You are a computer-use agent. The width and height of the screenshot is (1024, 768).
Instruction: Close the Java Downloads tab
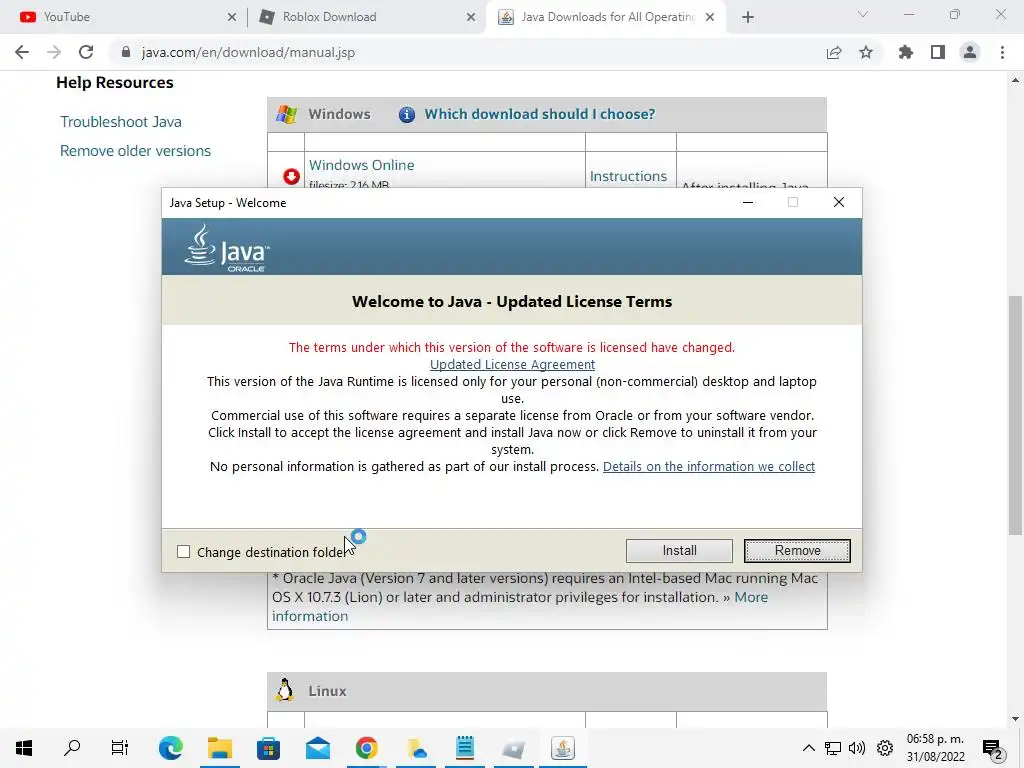point(711,17)
